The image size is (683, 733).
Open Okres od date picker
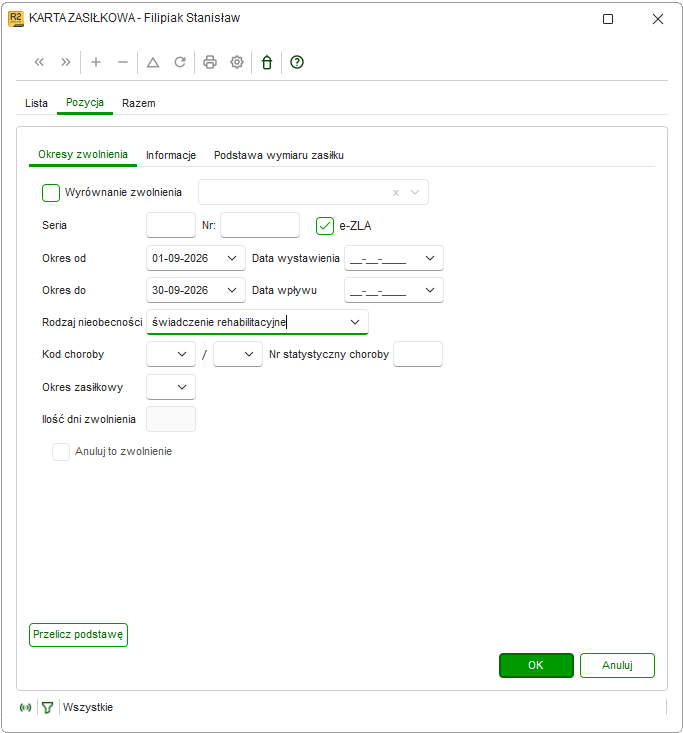232,258
